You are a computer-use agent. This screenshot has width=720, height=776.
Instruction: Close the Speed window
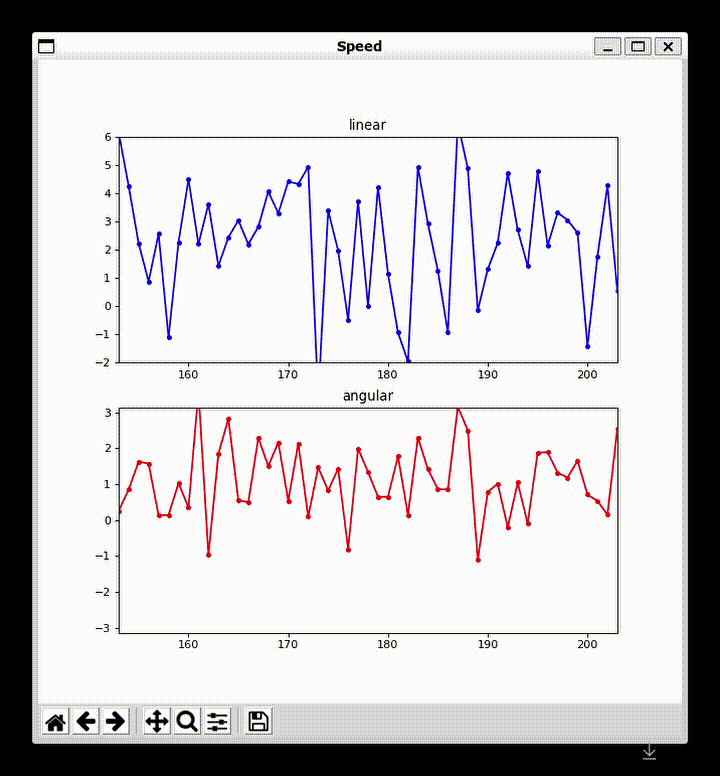pyautogui.click(x=667, y=46)
